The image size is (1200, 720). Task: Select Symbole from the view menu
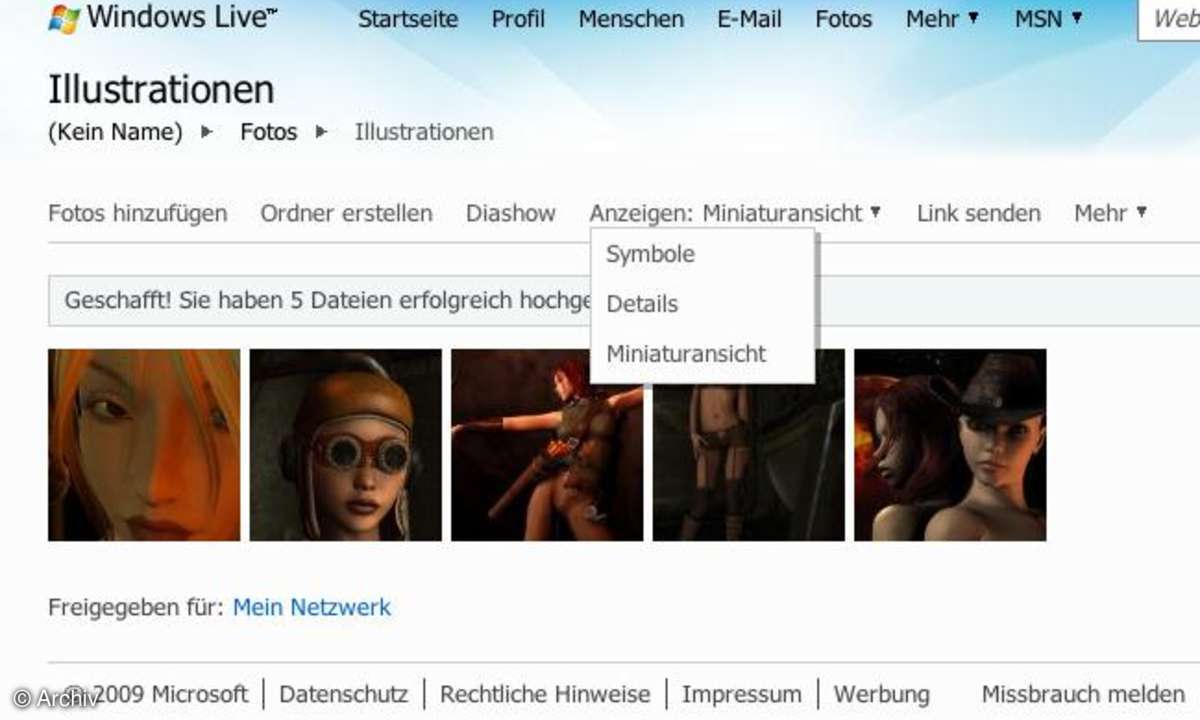(x=650, y=254)
